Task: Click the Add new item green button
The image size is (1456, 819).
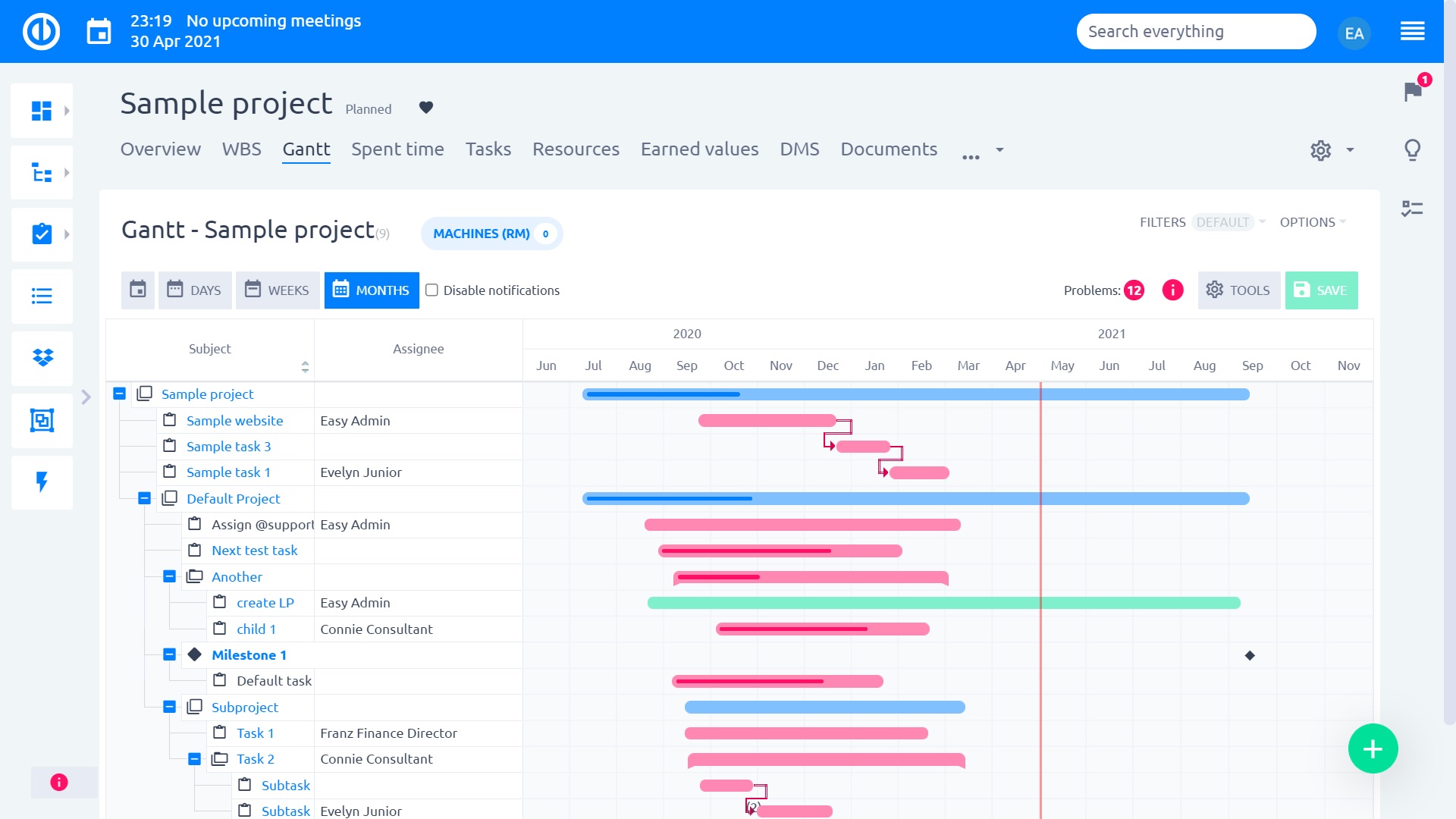Action: click(1372, 748)
